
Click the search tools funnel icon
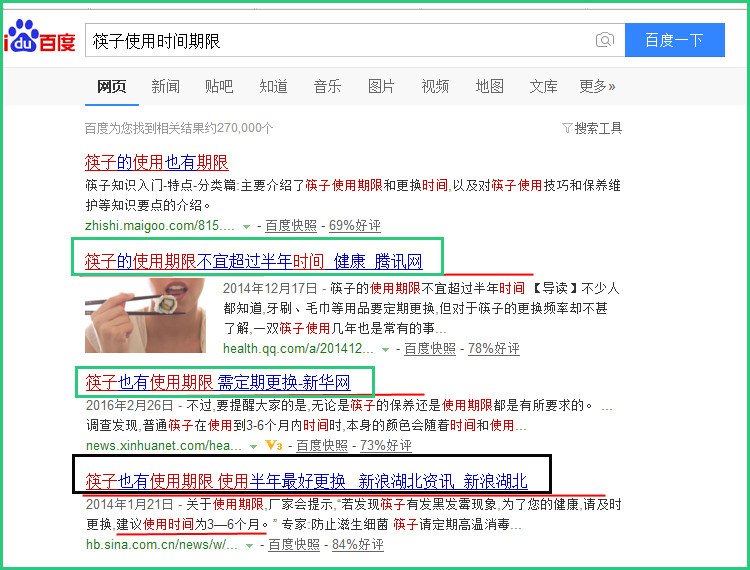coord(567,128)
